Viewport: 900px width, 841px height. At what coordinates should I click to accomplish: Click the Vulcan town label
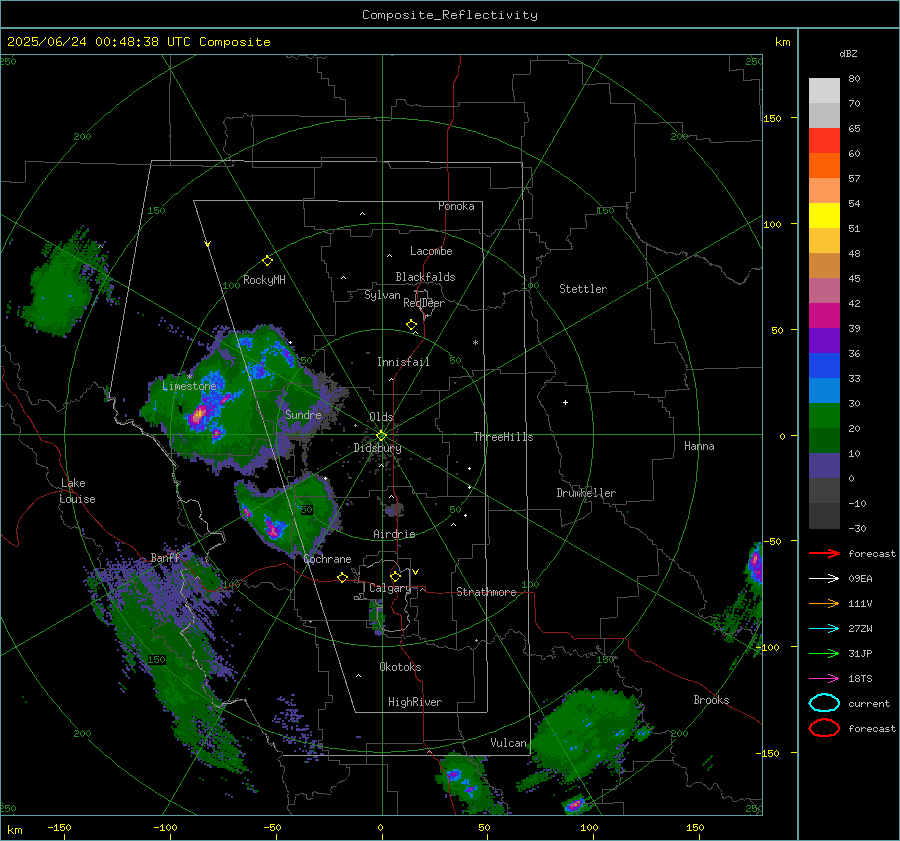tap(509, 743)
